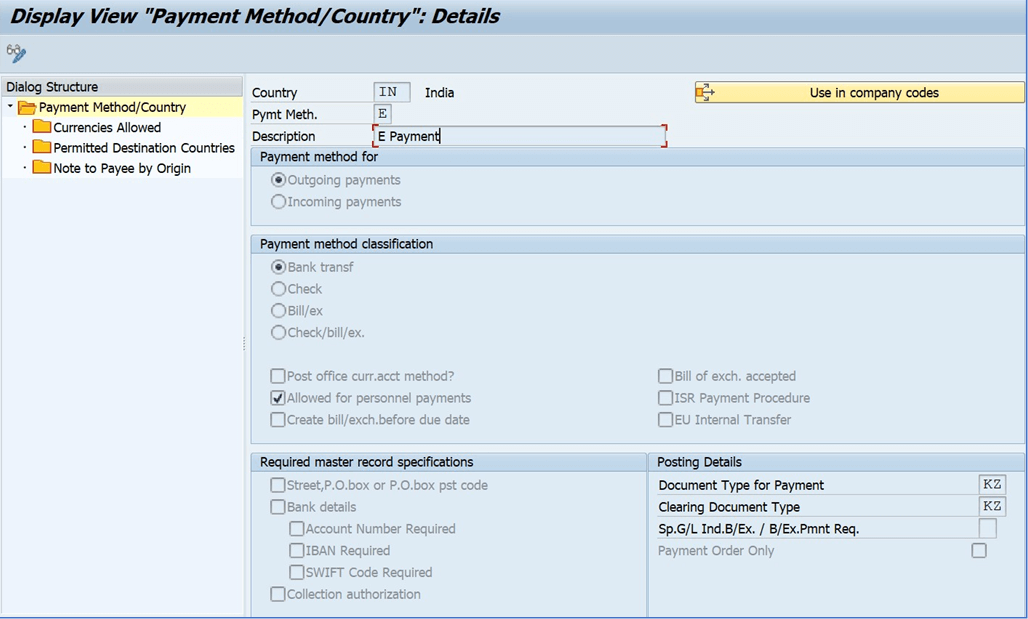Enable EU Internal Transfer

coord(664,419)
